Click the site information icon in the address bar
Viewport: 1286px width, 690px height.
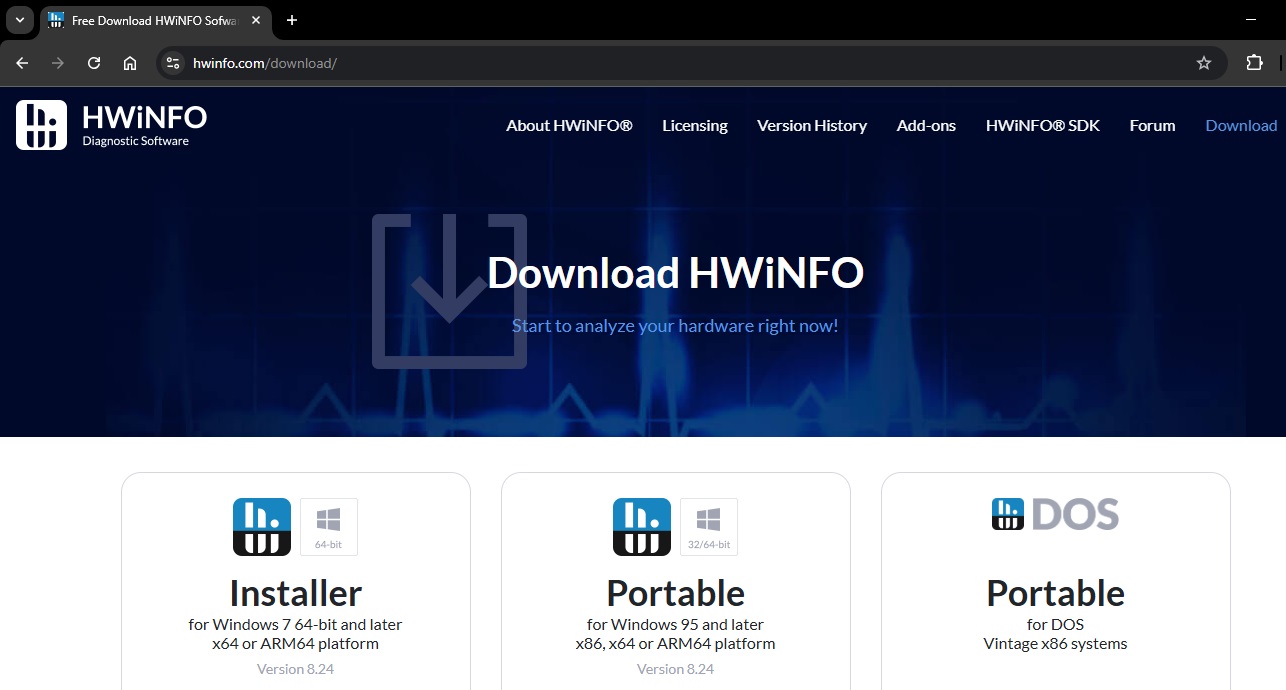click(172, 62)
